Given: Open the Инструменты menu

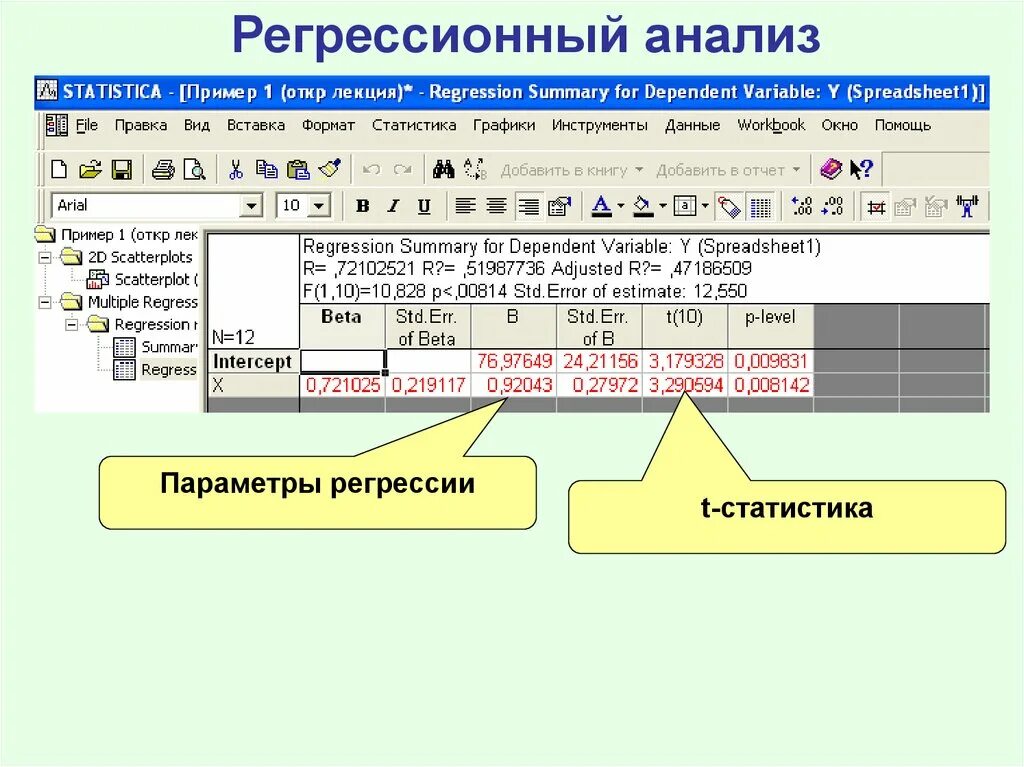Looking at the screenshot, I should tap(600, 125).
